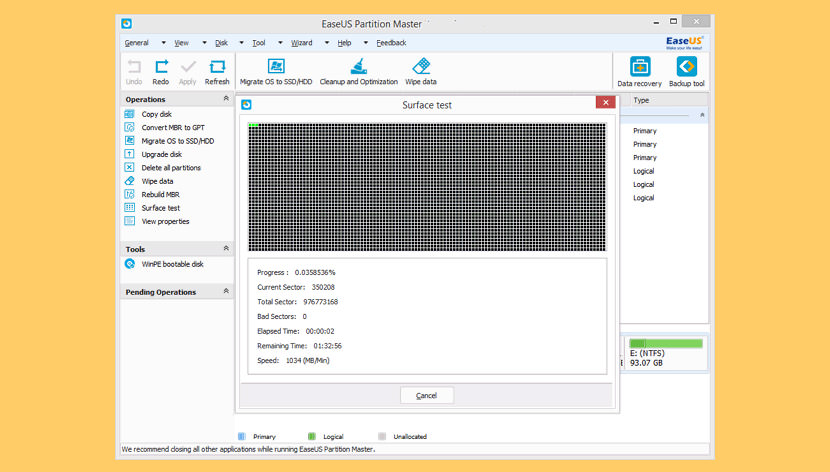830x472 pixels.
Task: Open the Disk menu dropdown arrow
Action: (x=241, y=43)
